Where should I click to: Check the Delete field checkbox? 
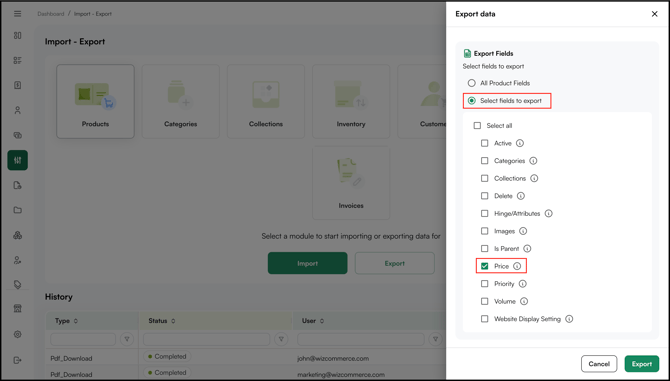(x=485, y=196)
